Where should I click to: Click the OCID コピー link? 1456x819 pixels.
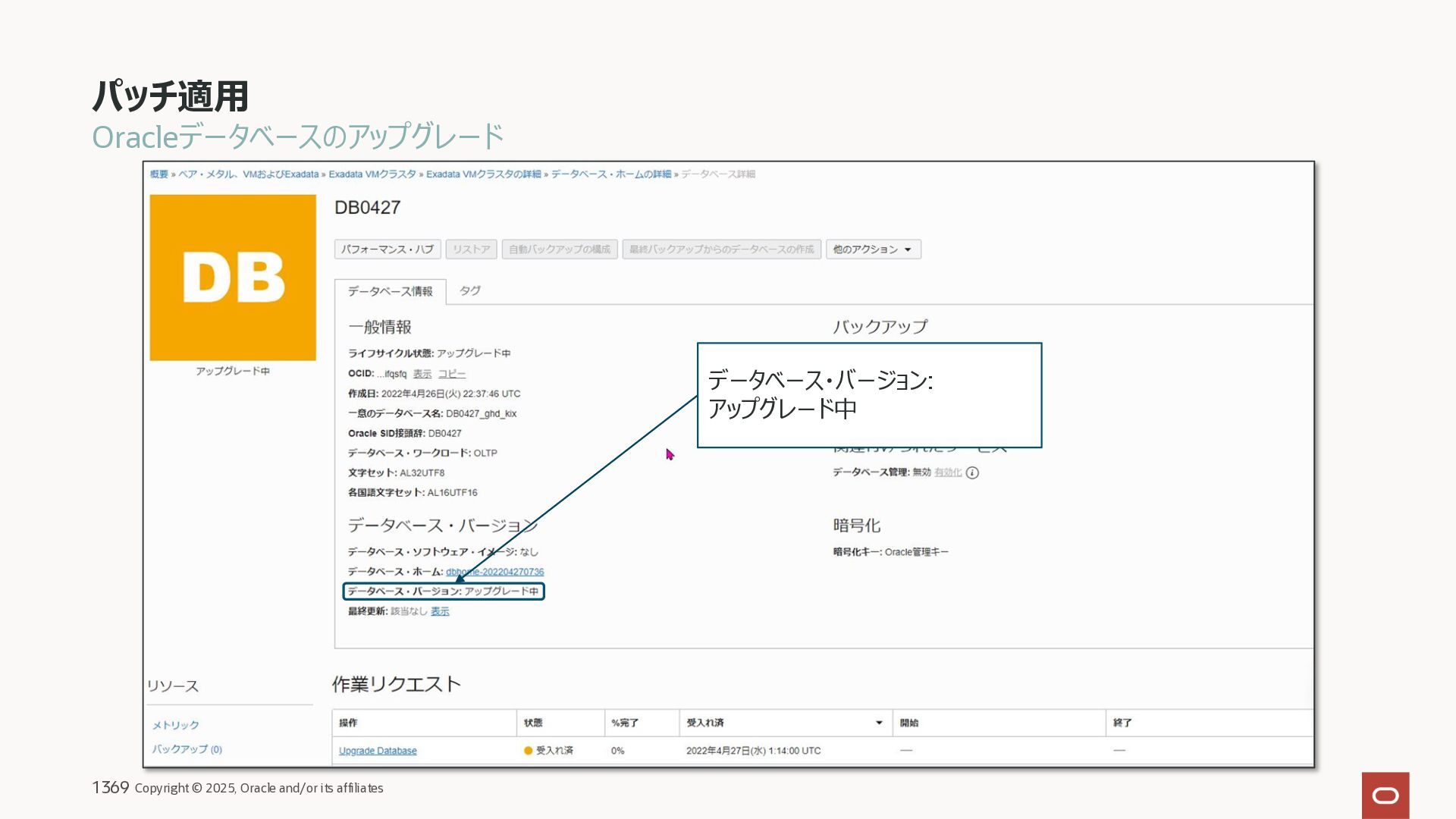[x=451, y=374]
